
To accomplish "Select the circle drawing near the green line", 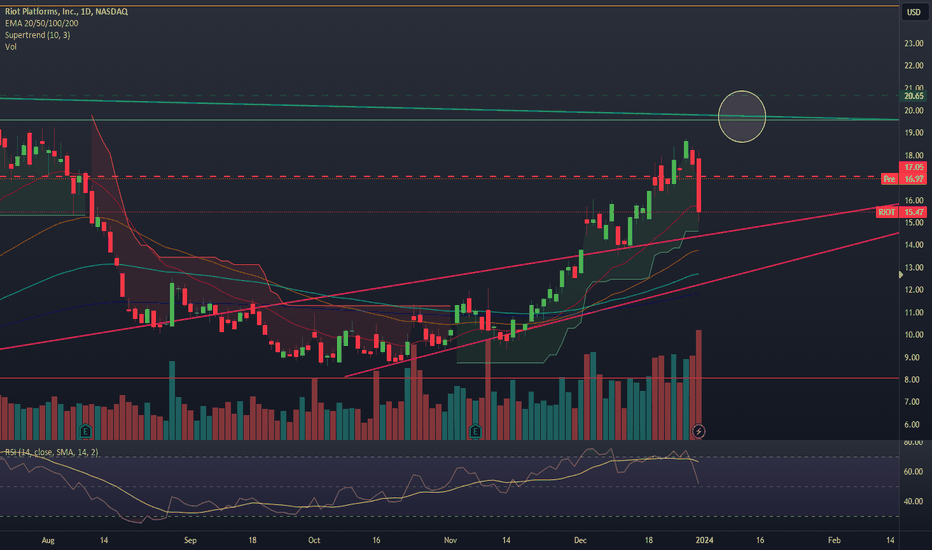I will [742, 117].
